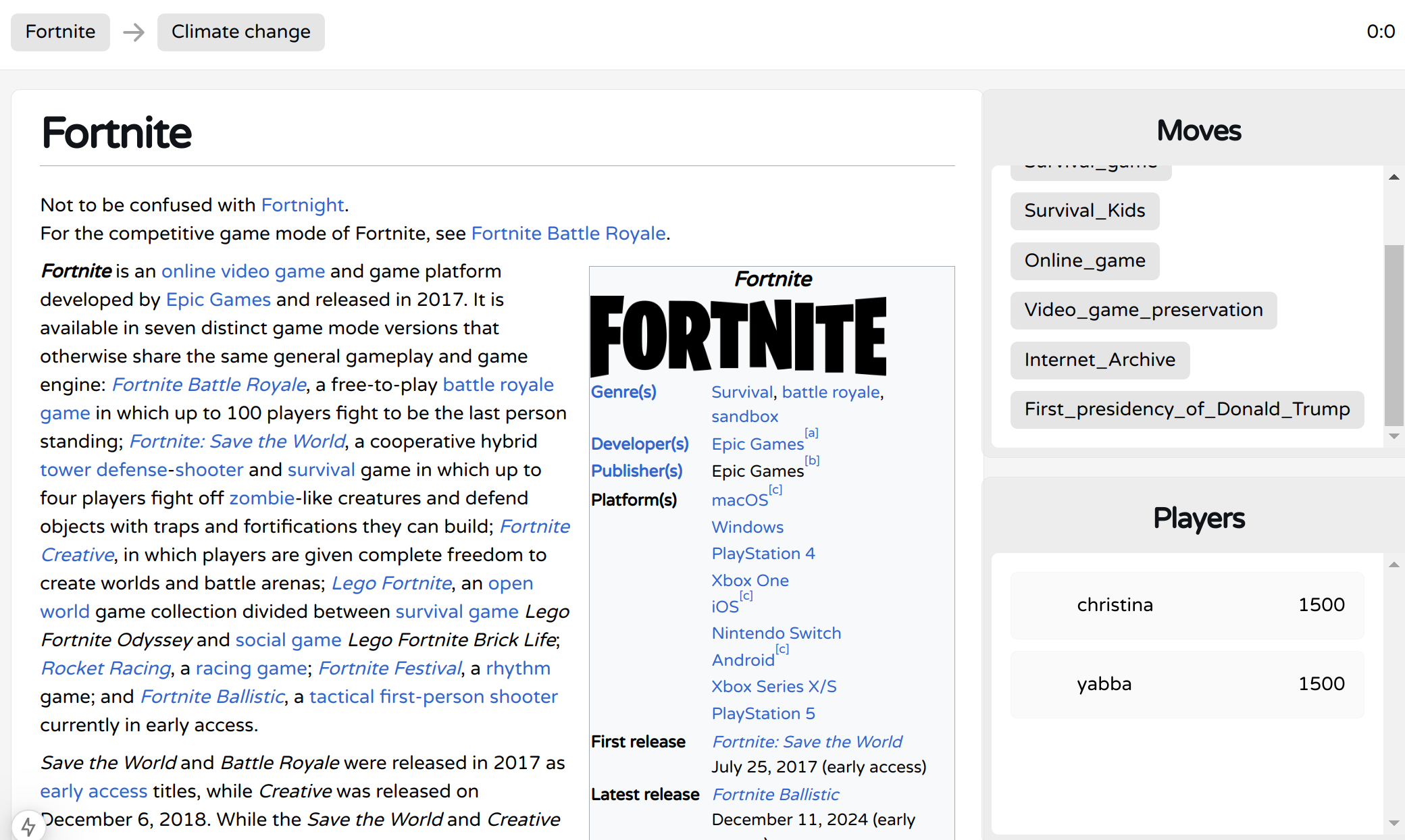This screenshot has width=1405, height=840.
Task: Click the lightning bolt icon at bottom left
Action: coord(28,825)
